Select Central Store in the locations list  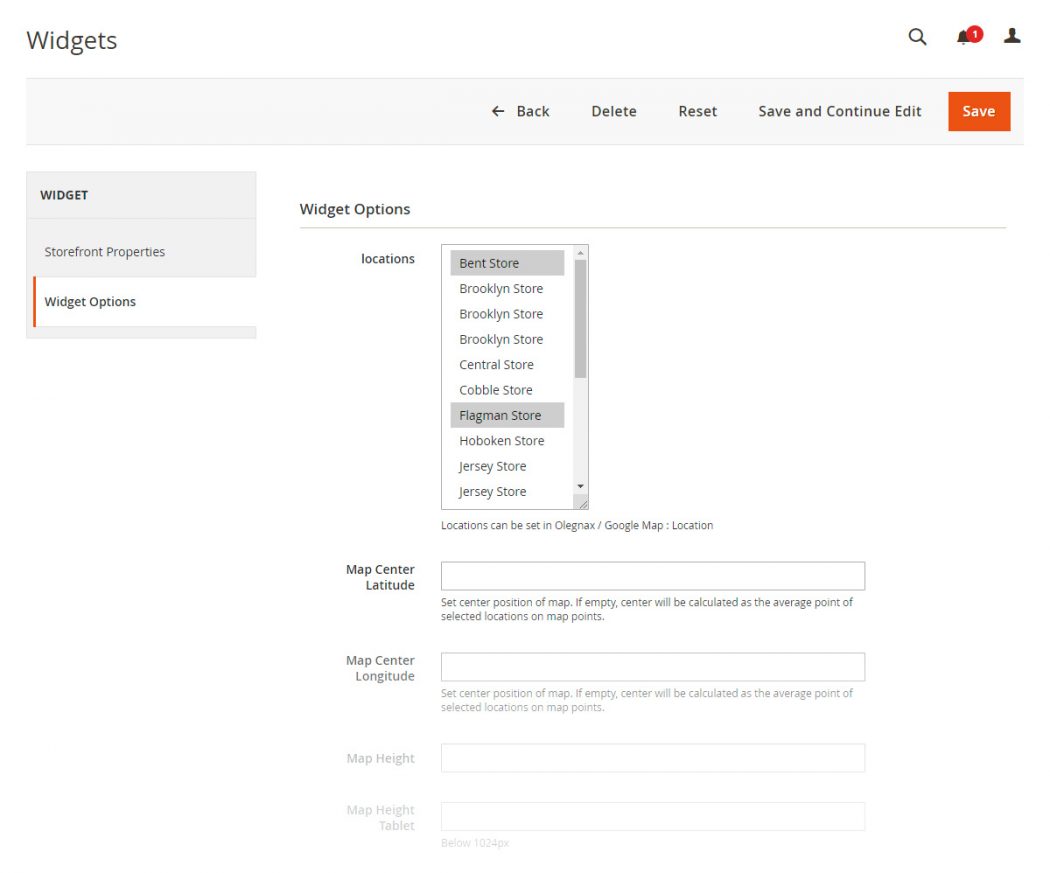coord(496,364)
